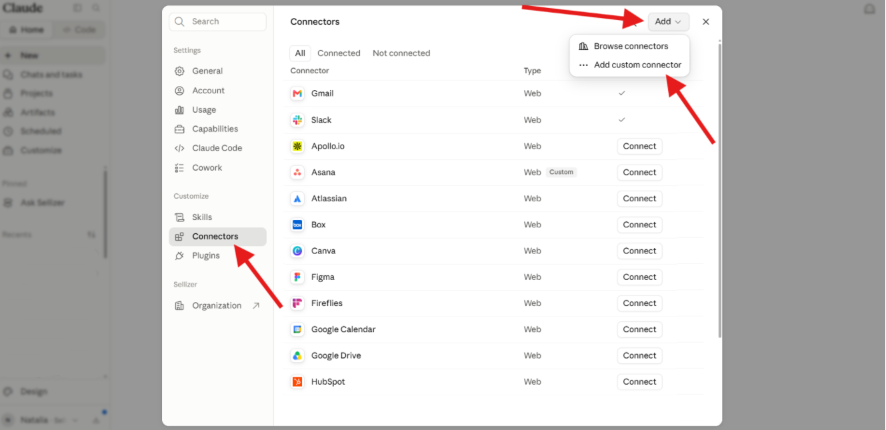
Task: Switch to the Connected filter tab
Action: click(x=338, y=53)
